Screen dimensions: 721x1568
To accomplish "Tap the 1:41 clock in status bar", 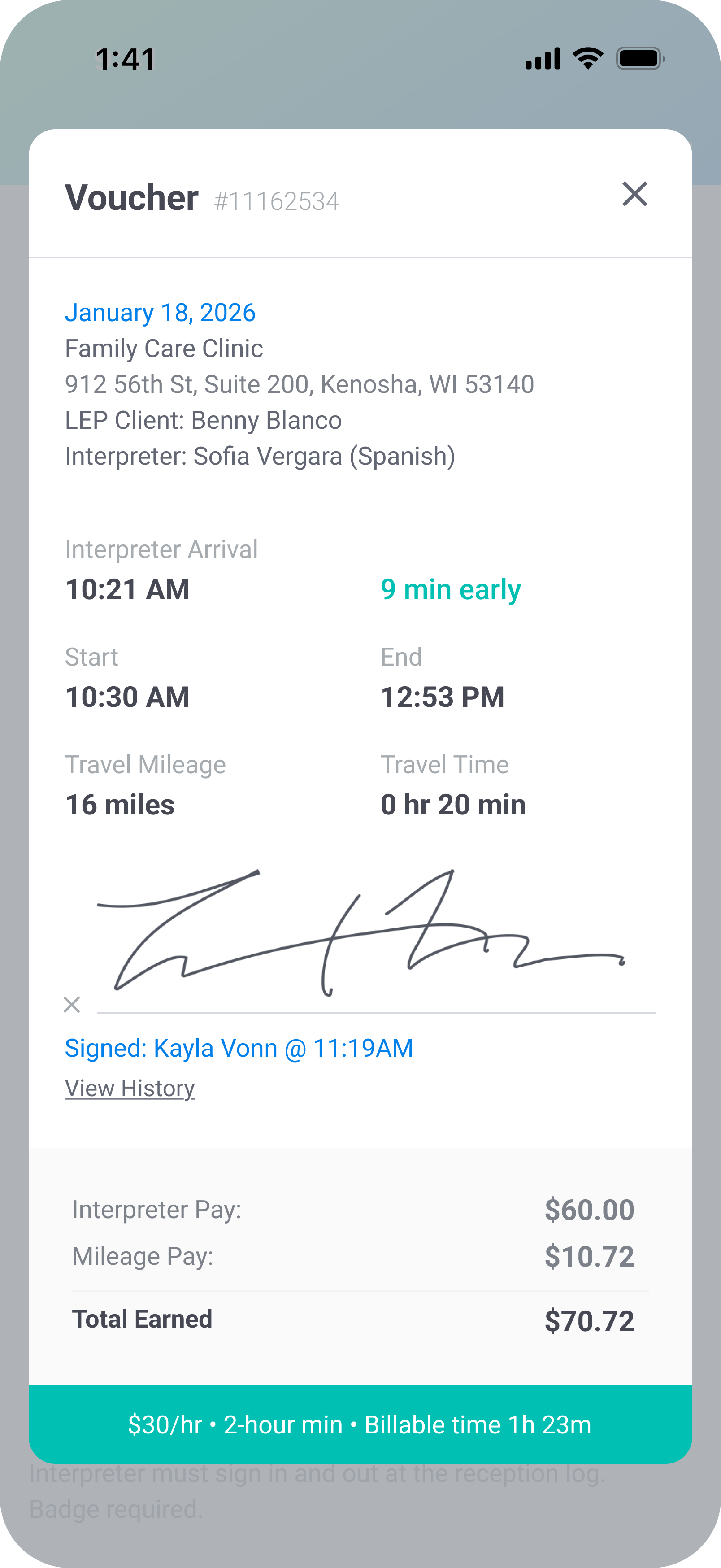I will pyautogui.click(x=126, y=60).
